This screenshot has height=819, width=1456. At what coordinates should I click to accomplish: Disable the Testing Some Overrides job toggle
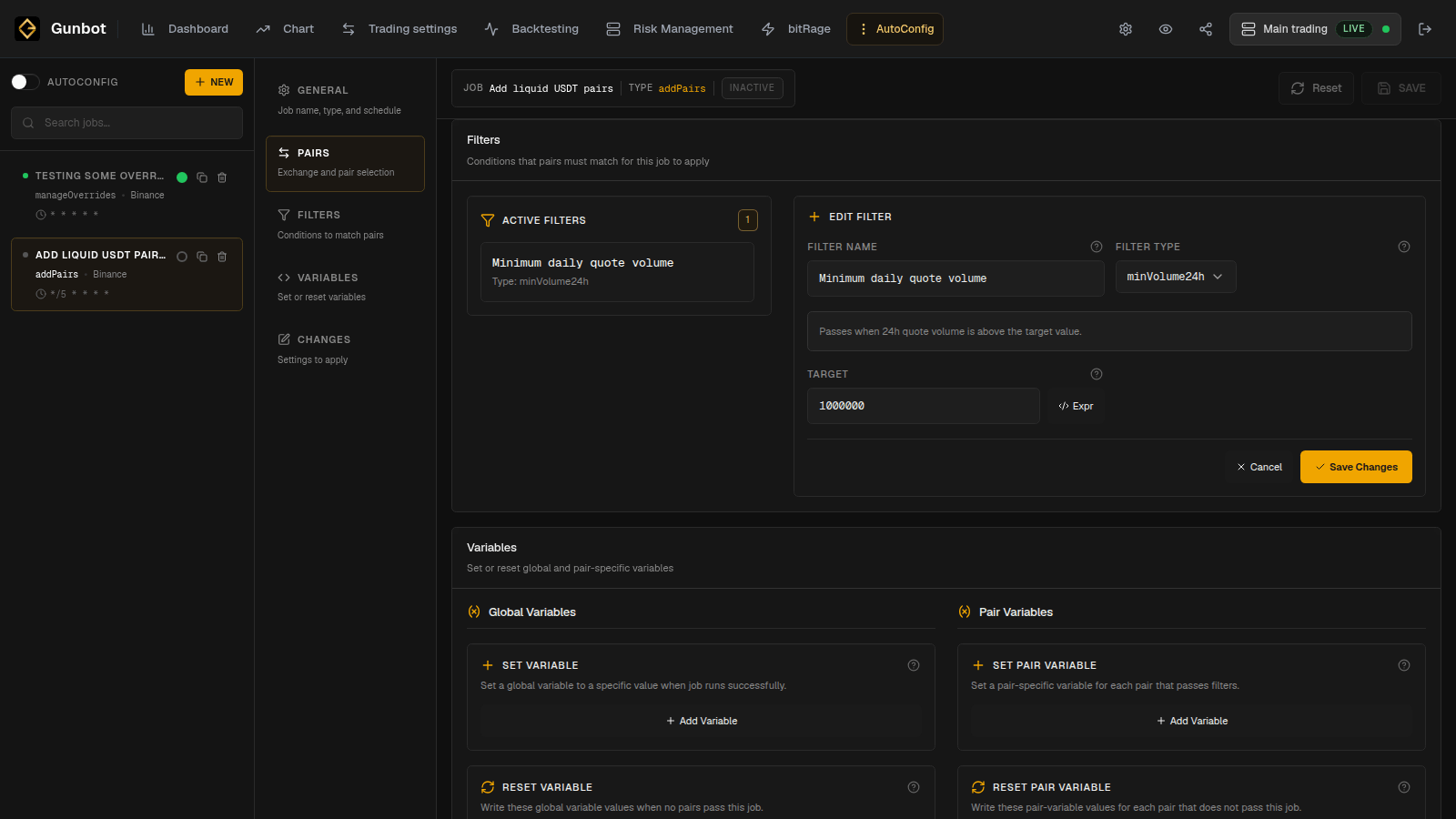(182, 177)
